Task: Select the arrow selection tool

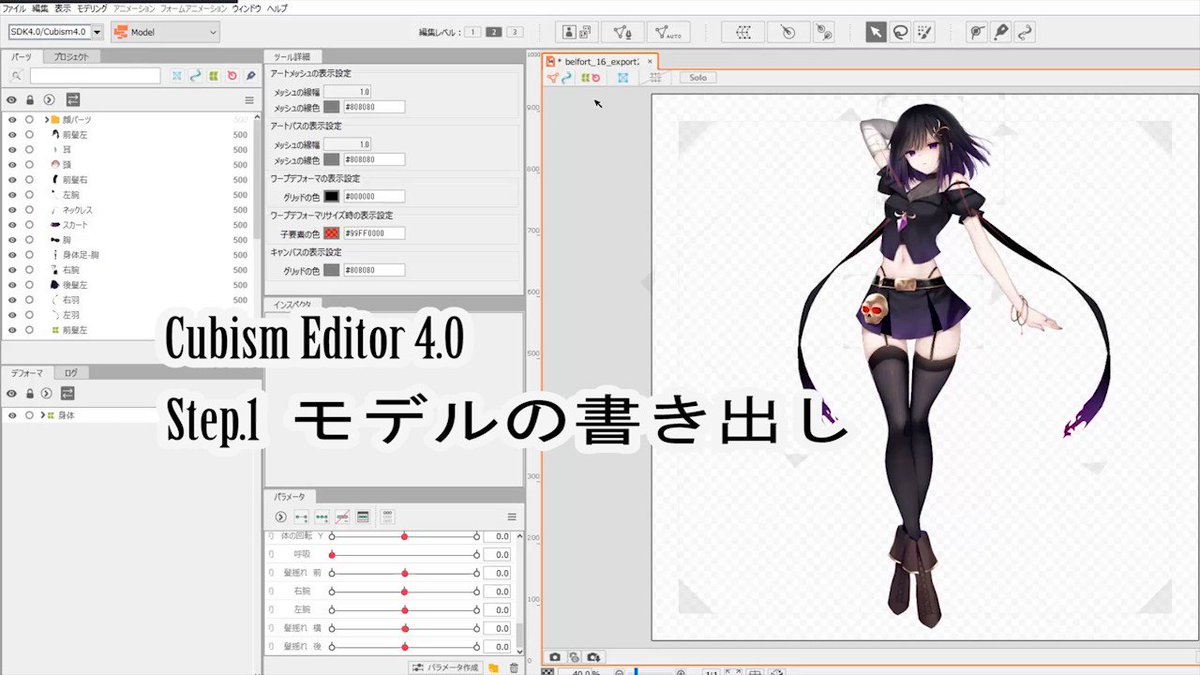Action: pos(875,32)
